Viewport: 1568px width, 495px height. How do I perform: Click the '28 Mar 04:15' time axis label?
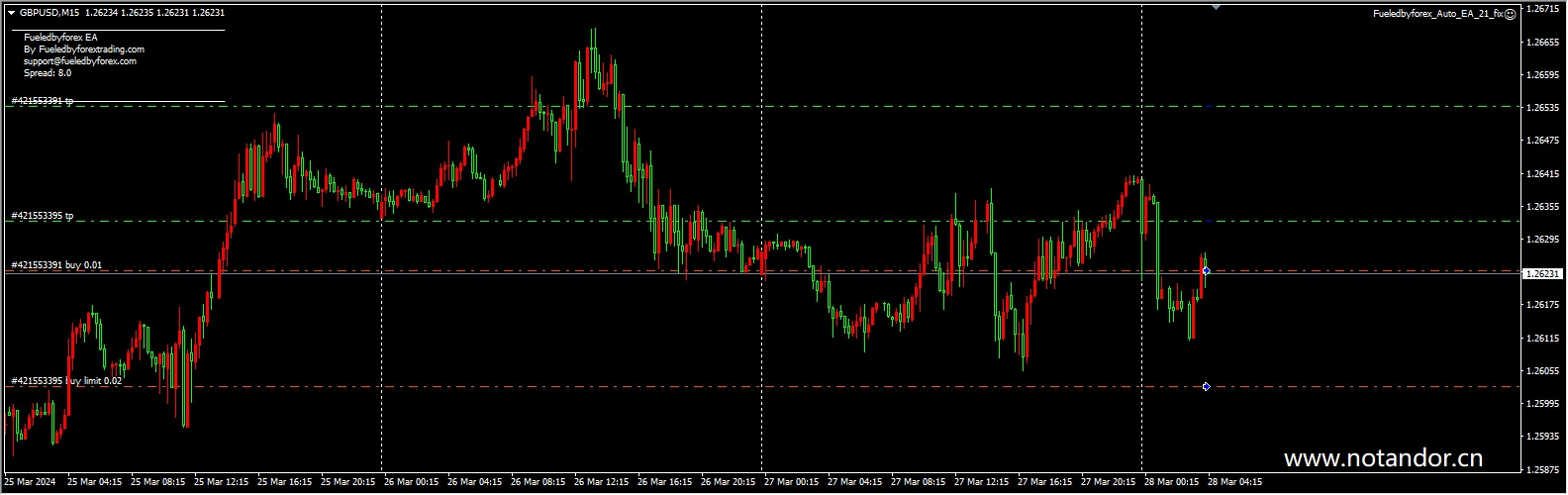[1235, 482]
